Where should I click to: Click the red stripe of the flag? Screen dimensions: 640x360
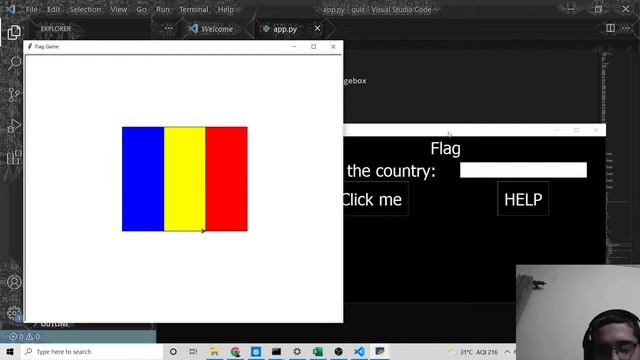(227, 179)
